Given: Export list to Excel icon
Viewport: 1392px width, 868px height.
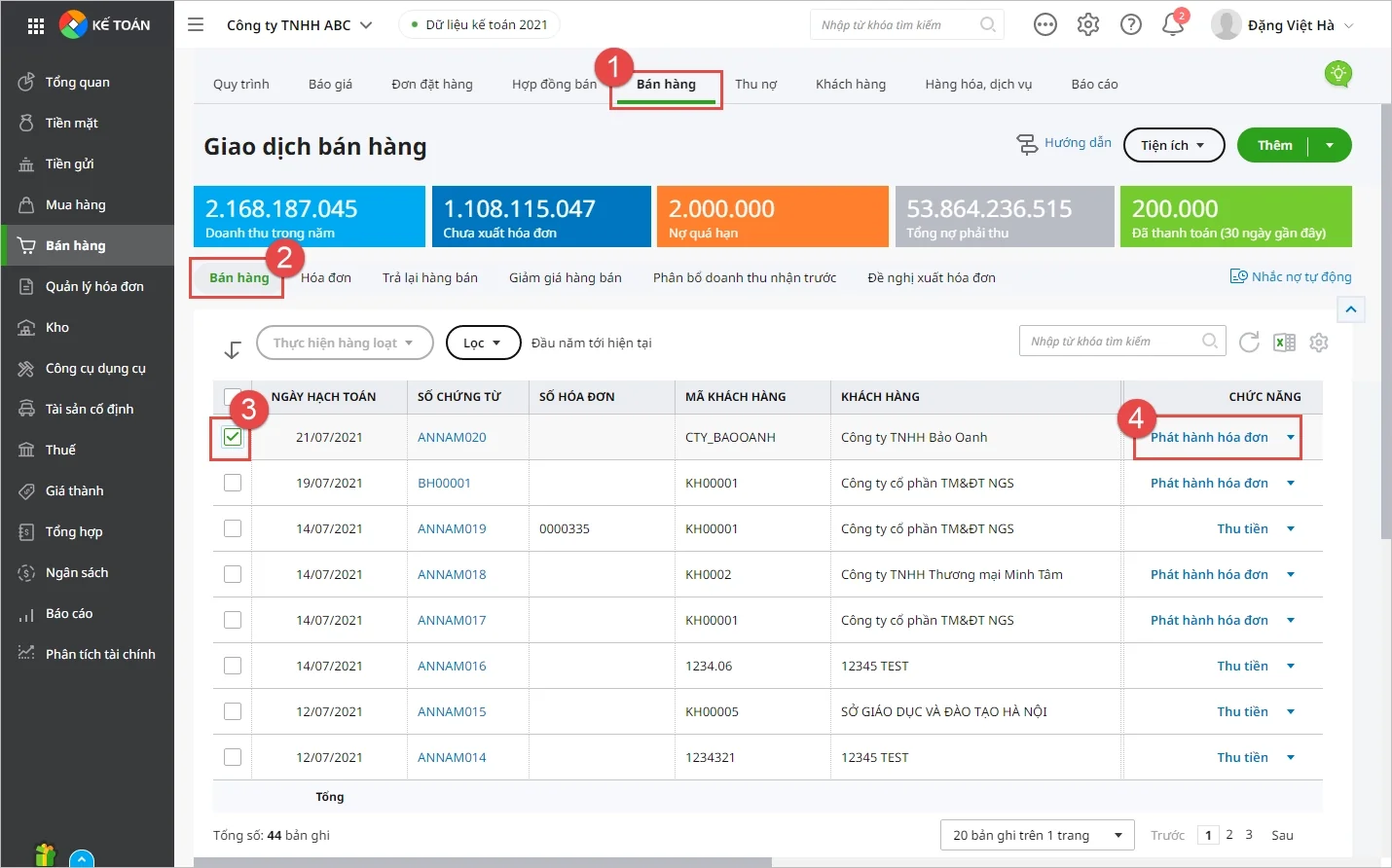Looking at the screenshot, I should tap(1285, 343).
